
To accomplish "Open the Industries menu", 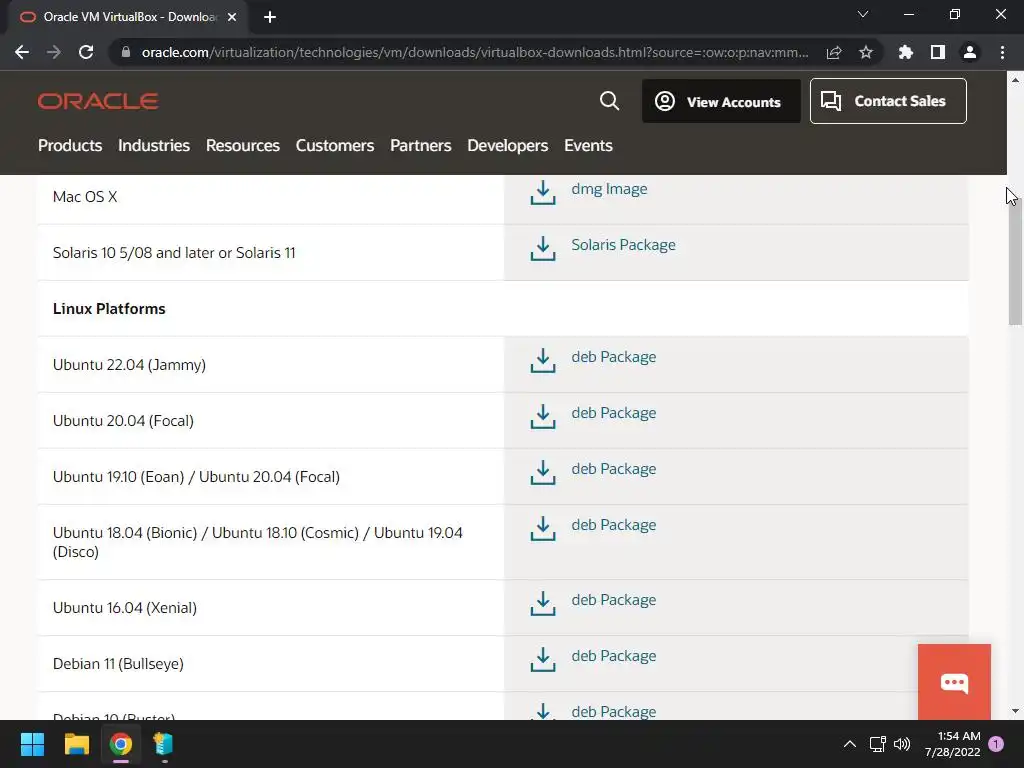I will click(x=154, y=145).
